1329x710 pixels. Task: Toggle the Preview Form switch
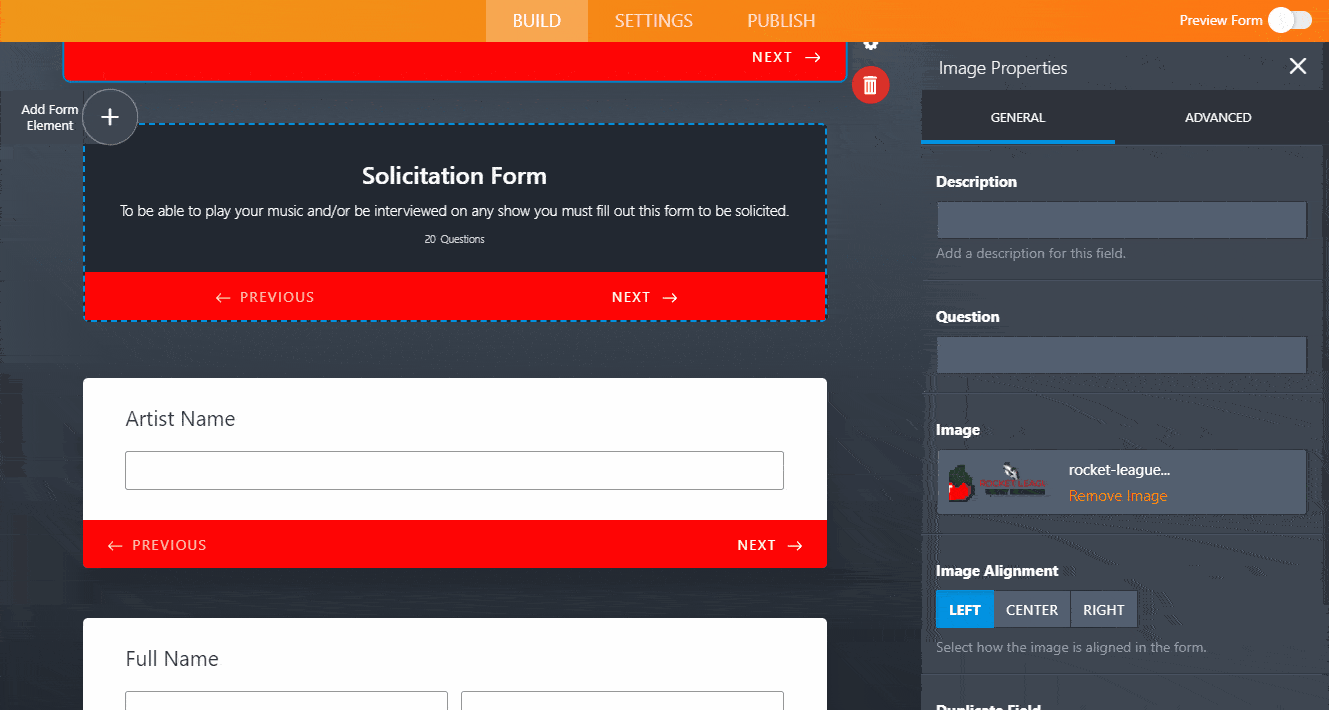tap(1290, 20)
